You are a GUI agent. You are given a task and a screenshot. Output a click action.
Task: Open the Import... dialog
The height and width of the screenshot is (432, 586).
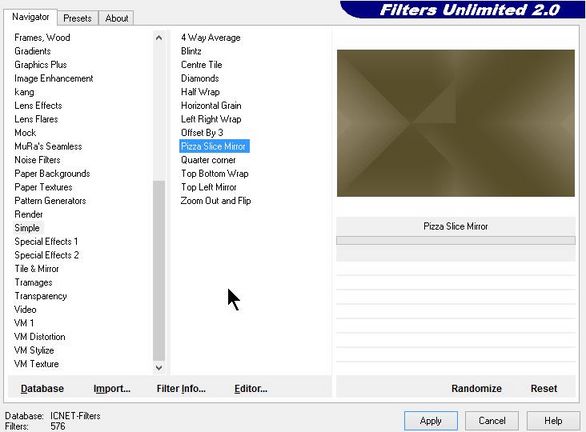click(112, 389)
